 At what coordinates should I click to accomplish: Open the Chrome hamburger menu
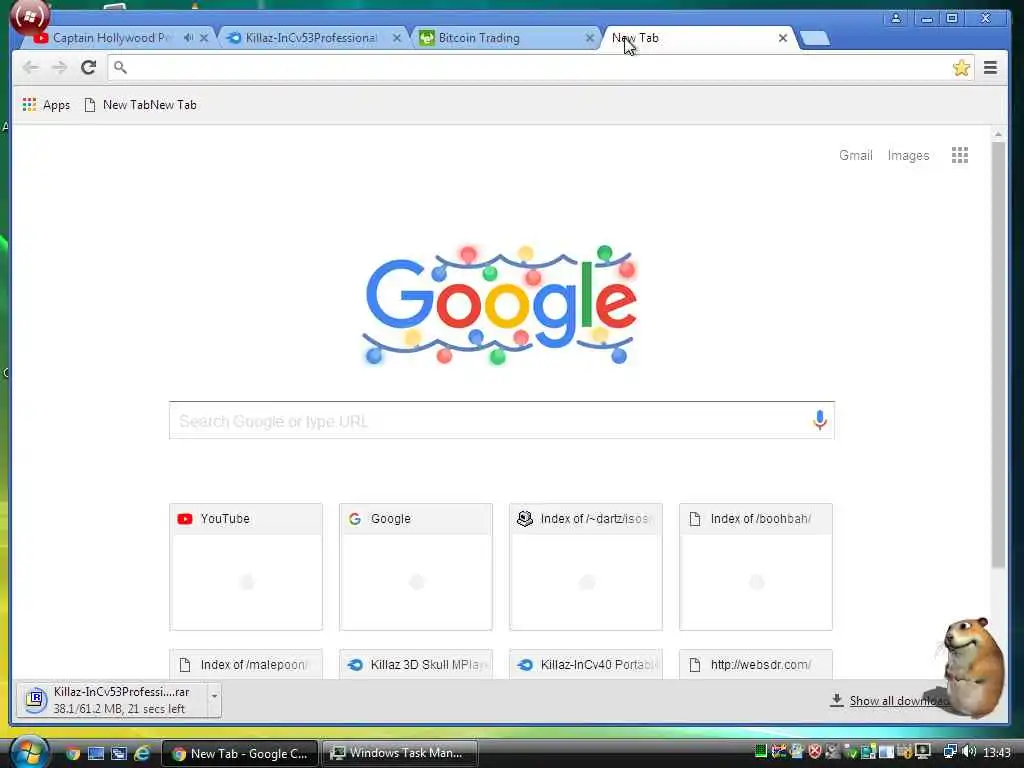[990, 67]
